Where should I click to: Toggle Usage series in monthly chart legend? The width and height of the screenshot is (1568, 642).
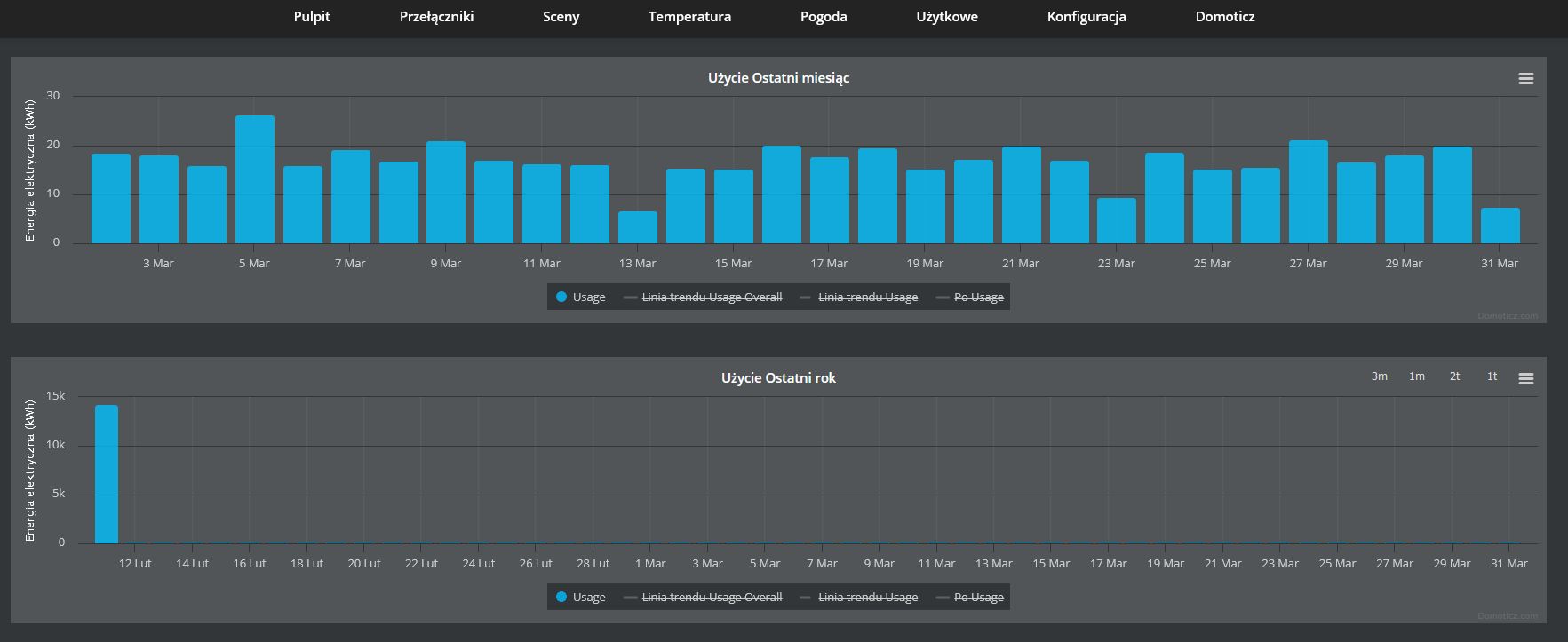point(581,297)
